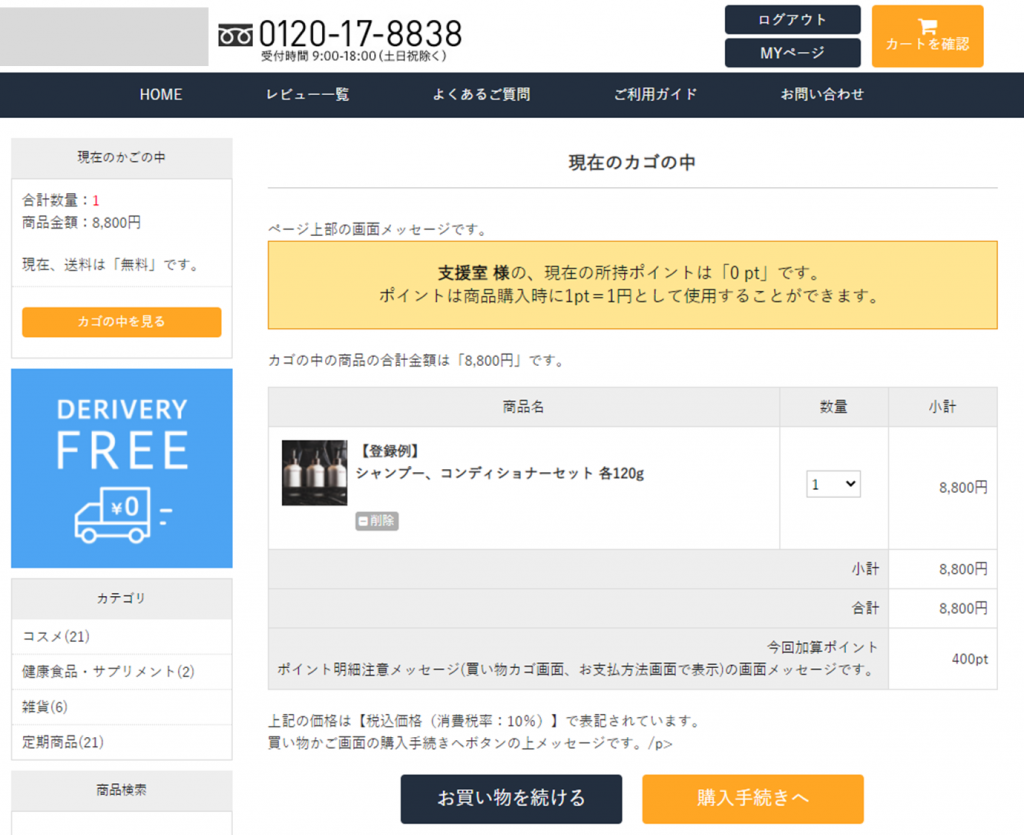Open ご利用ガイド menu item
The height and width of the screenshot is (835, 1024).
click(655, 95)
